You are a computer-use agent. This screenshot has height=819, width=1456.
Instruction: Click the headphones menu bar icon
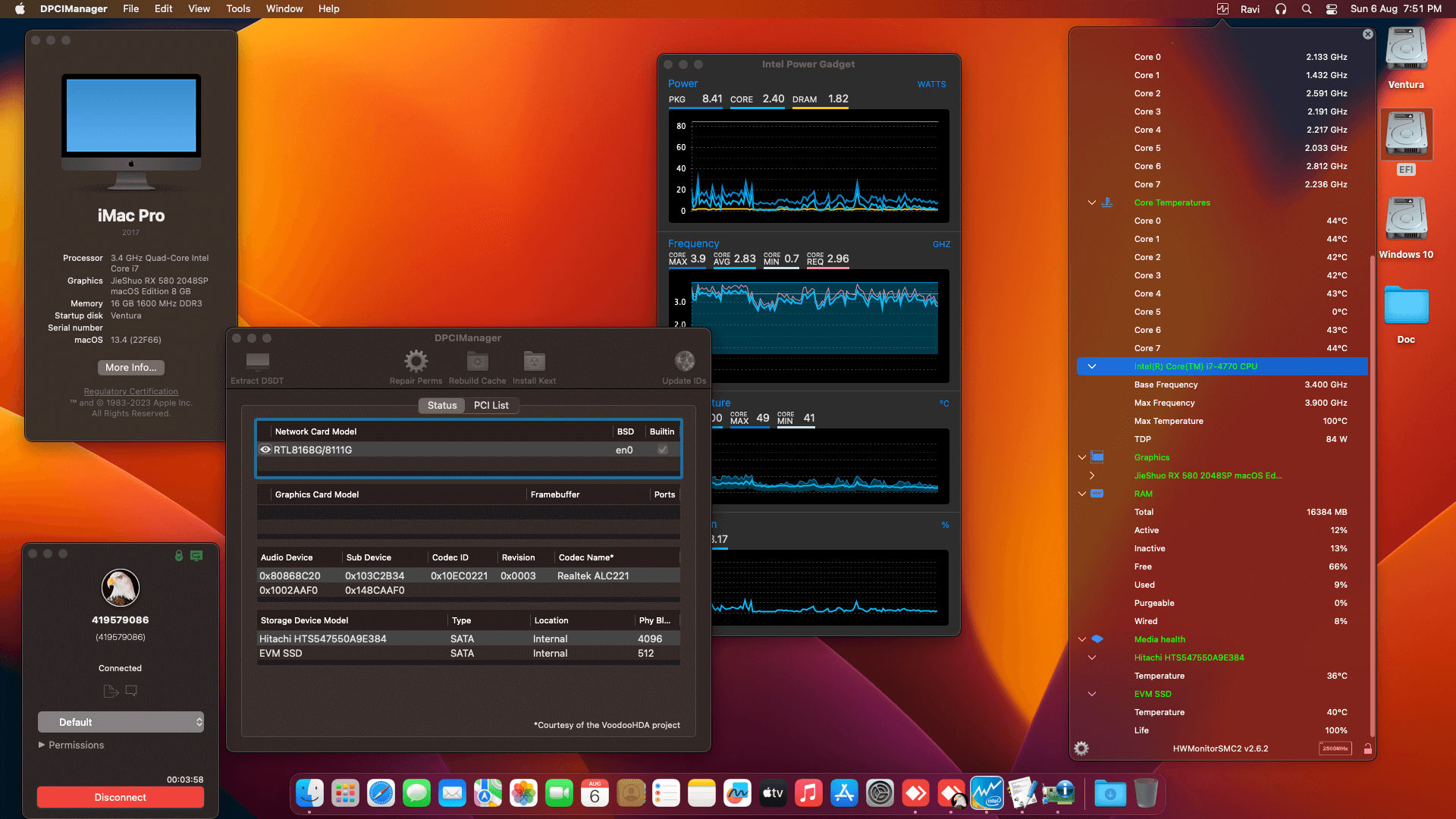pos(1281,9)
